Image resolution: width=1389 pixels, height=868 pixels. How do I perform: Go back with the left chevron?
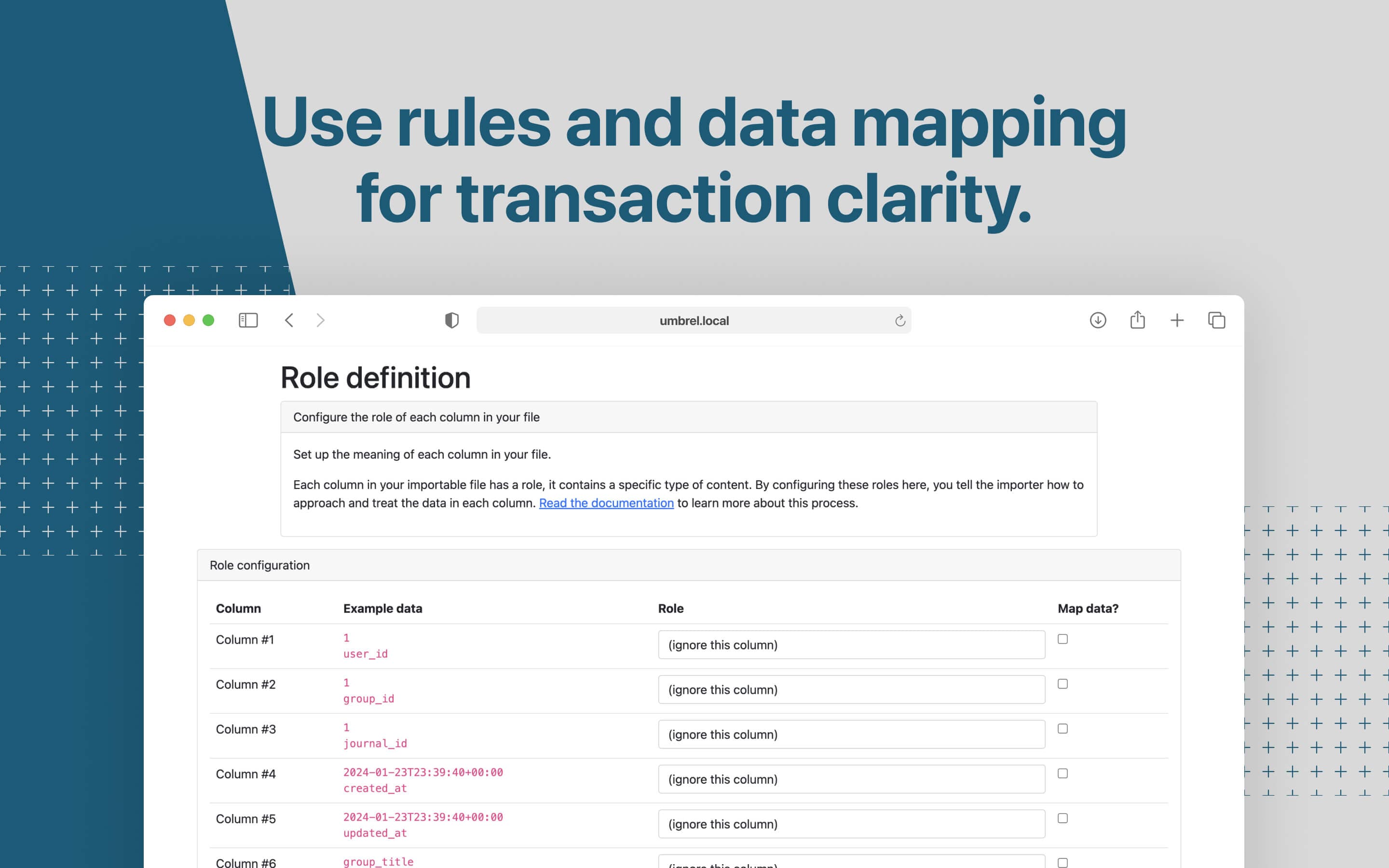(289, 320)
